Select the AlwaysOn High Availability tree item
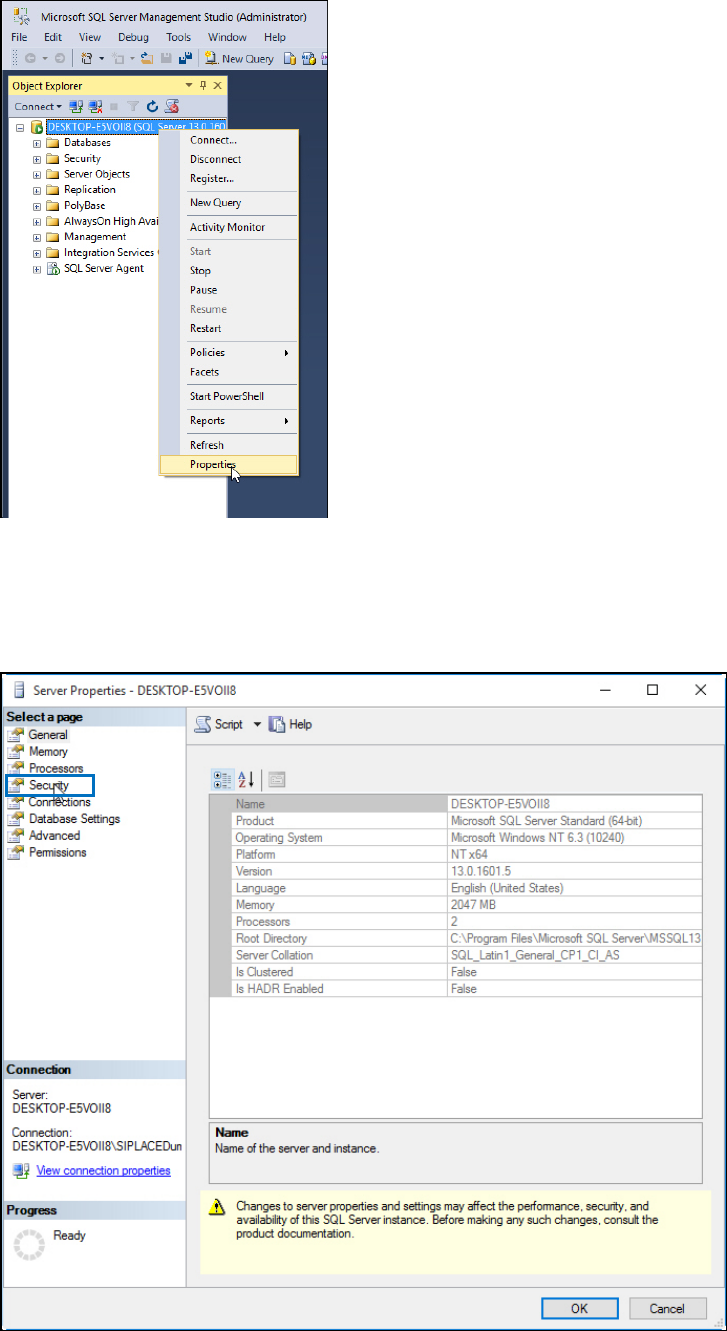This screenshot has width=727, height=1331. (109, 221)
